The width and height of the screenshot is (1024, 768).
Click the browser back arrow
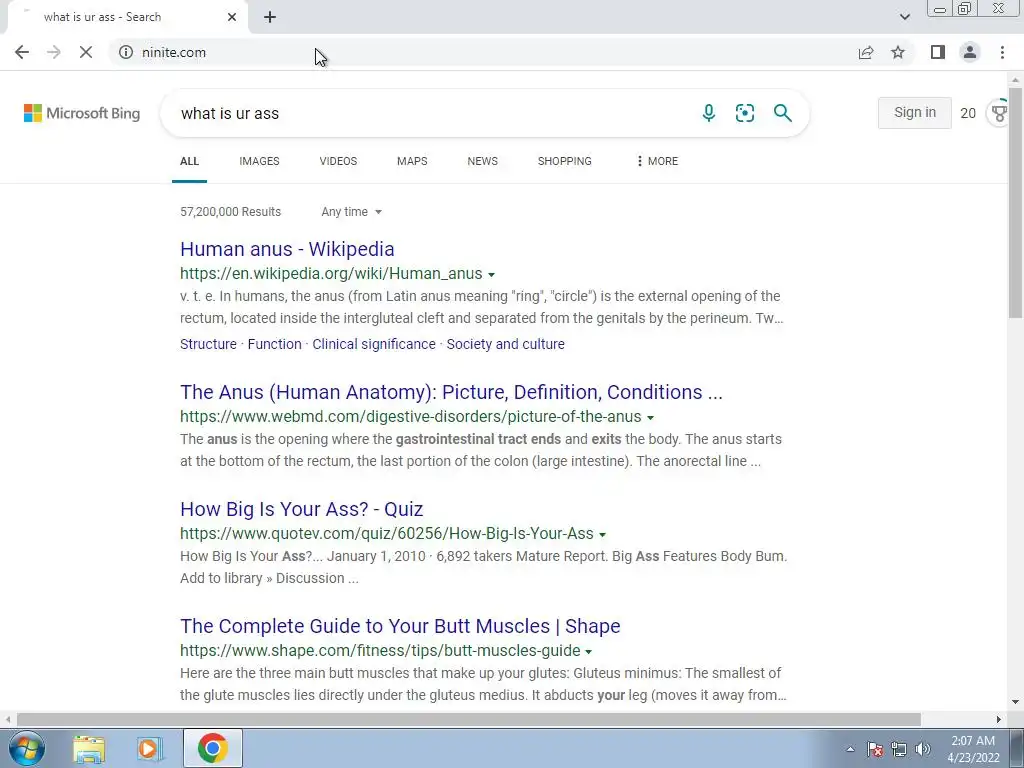pos(22,52)
